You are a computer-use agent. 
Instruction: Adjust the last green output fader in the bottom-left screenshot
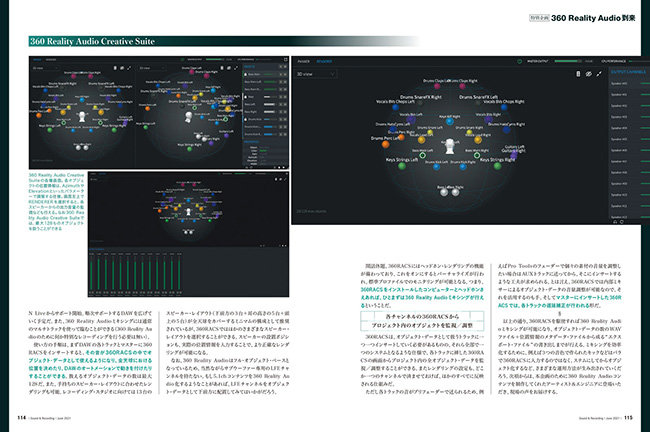coord(179,274)
